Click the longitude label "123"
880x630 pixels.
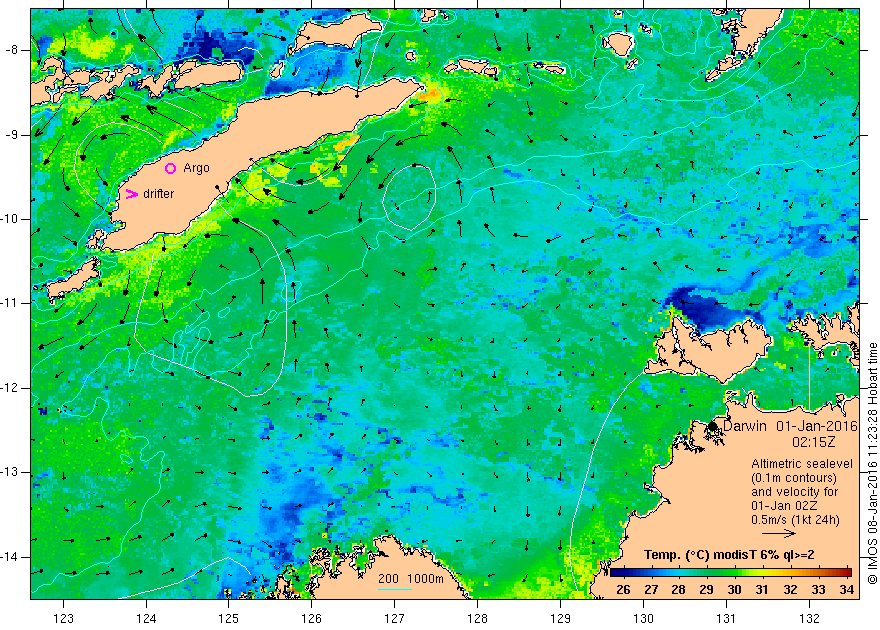point(63,618)
